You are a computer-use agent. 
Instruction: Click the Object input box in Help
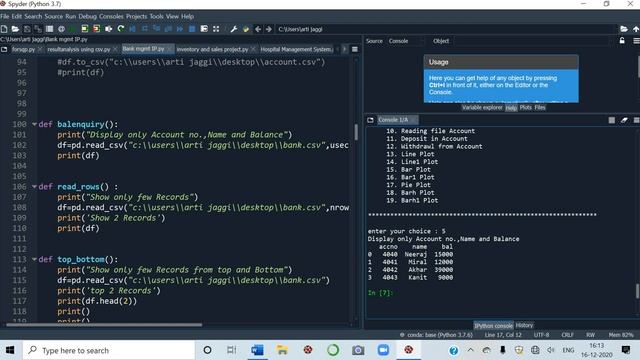(x=533, y=41)
